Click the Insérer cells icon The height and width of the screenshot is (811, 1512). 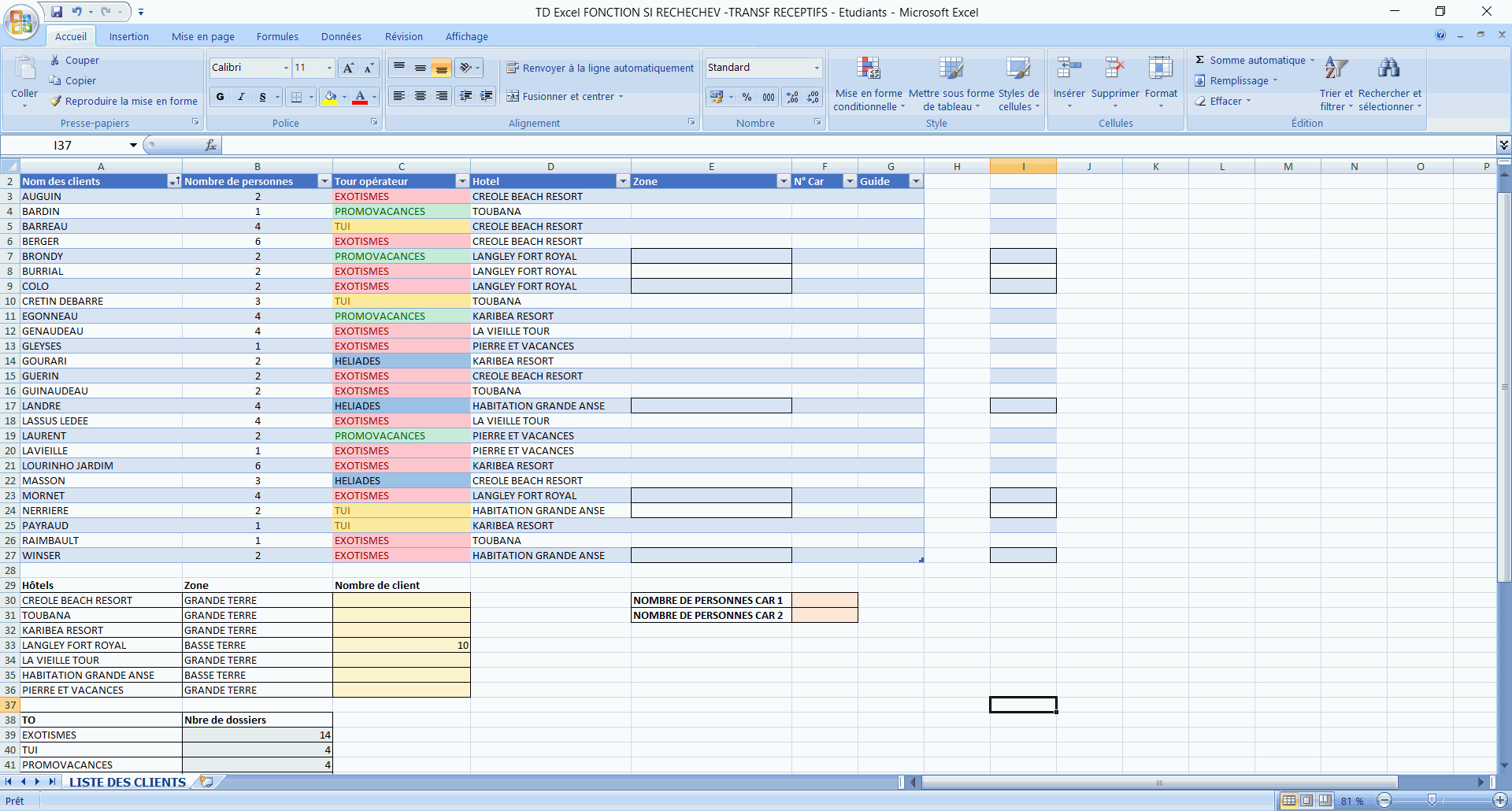[1069, 69]
